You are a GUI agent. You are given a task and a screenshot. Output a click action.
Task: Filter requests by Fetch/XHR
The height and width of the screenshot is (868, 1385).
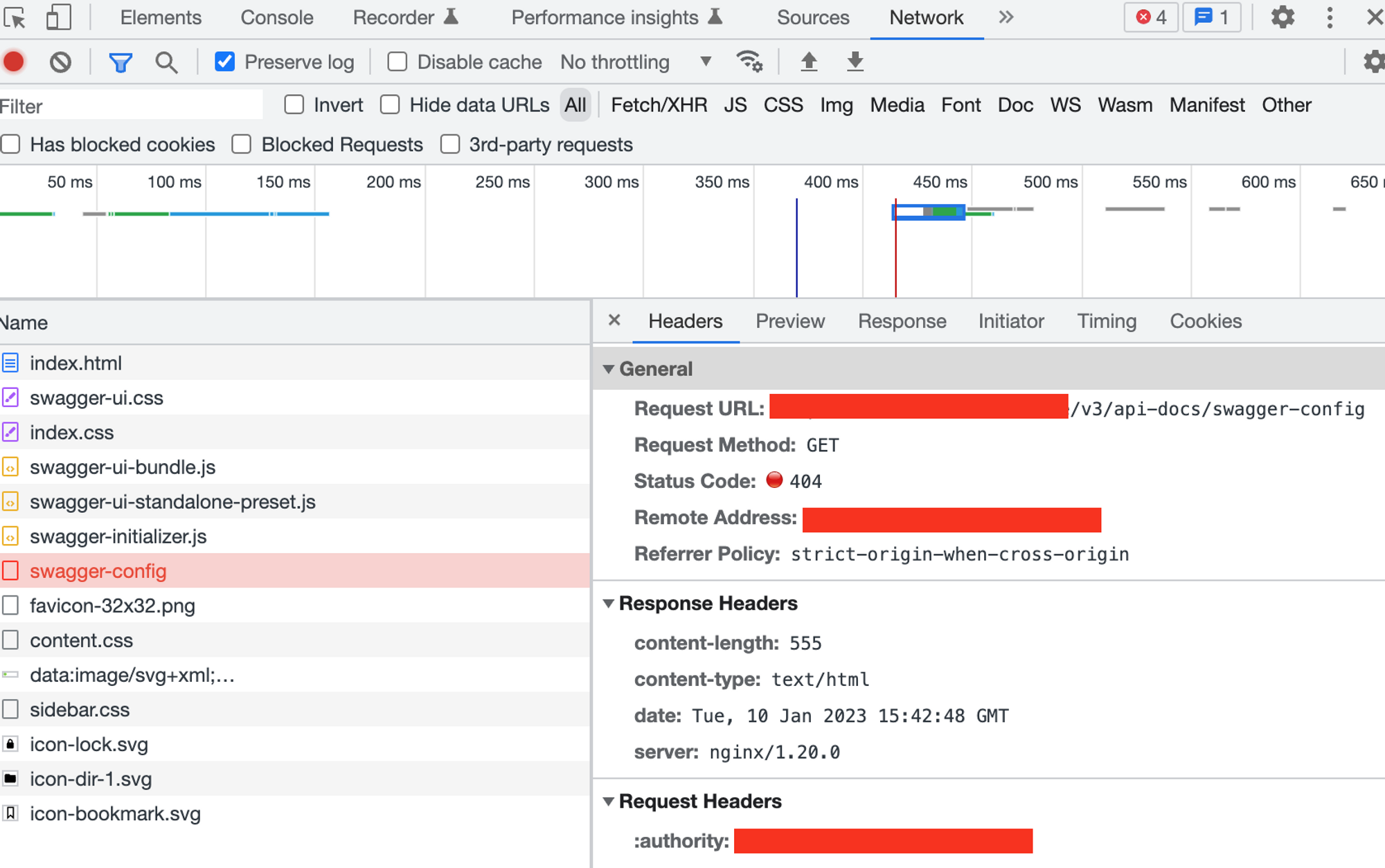point(659,105)
